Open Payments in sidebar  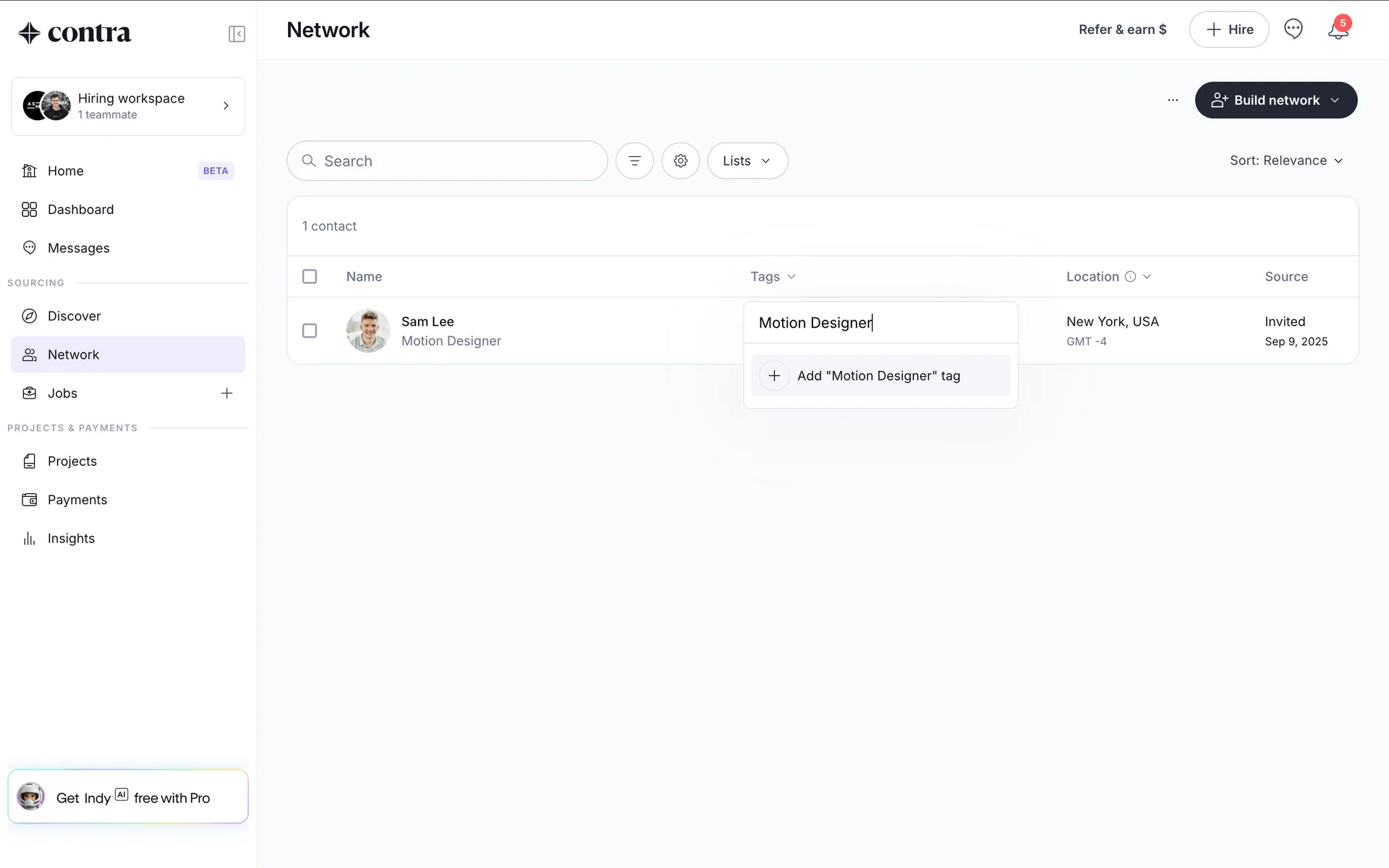77,500
